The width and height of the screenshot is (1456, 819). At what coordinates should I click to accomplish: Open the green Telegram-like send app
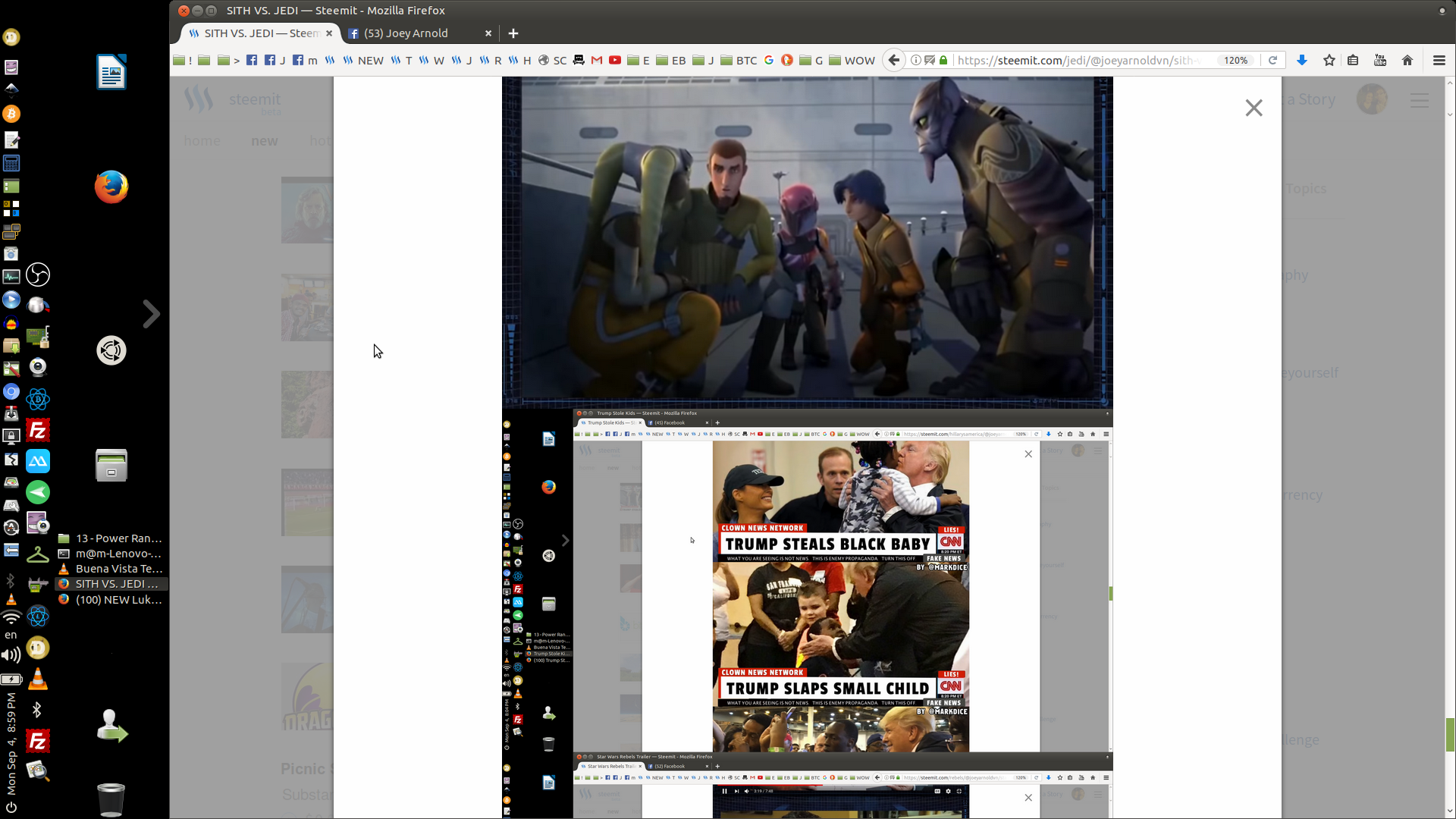pos(38,492)
